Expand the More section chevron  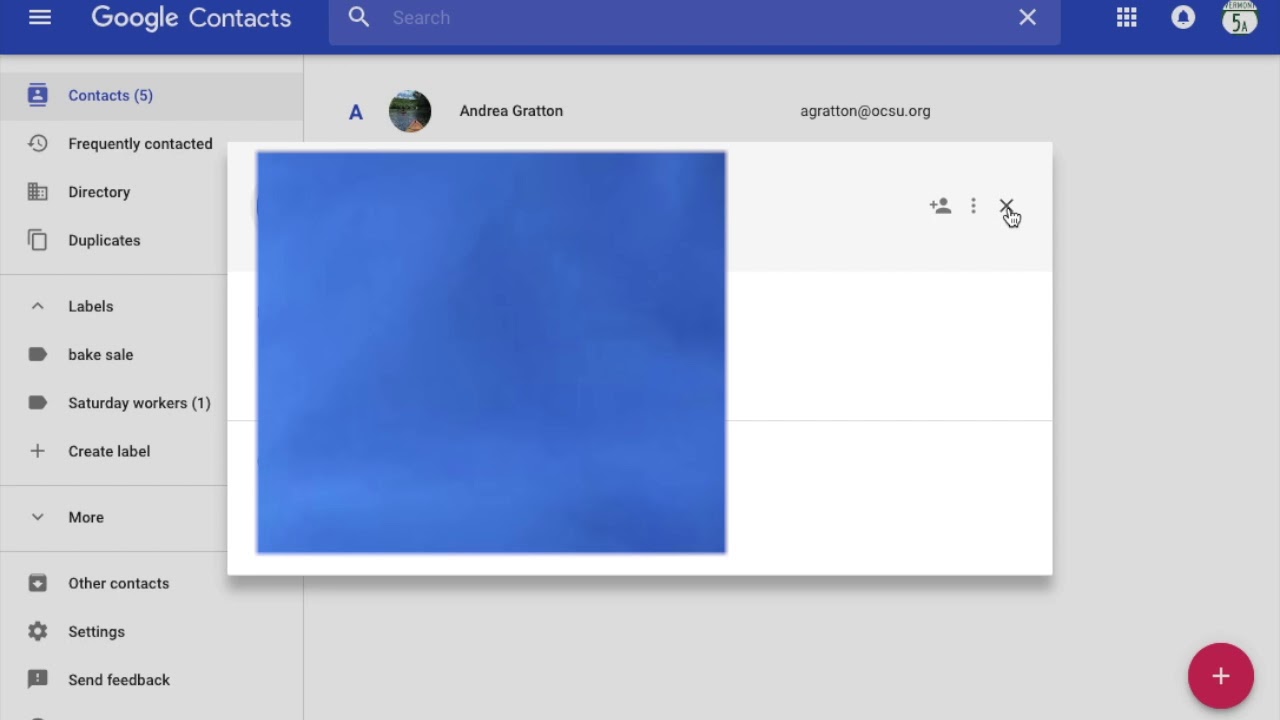(x=37, y=517)
